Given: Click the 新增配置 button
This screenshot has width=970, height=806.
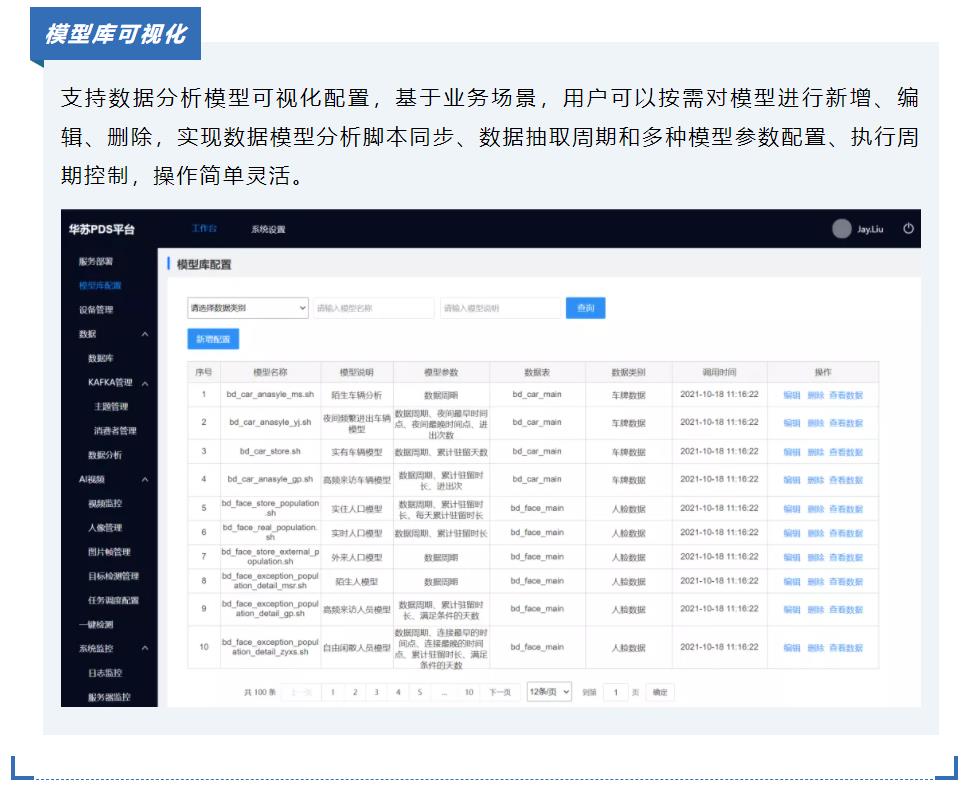Looking at the screenshot, I should 213,340.
